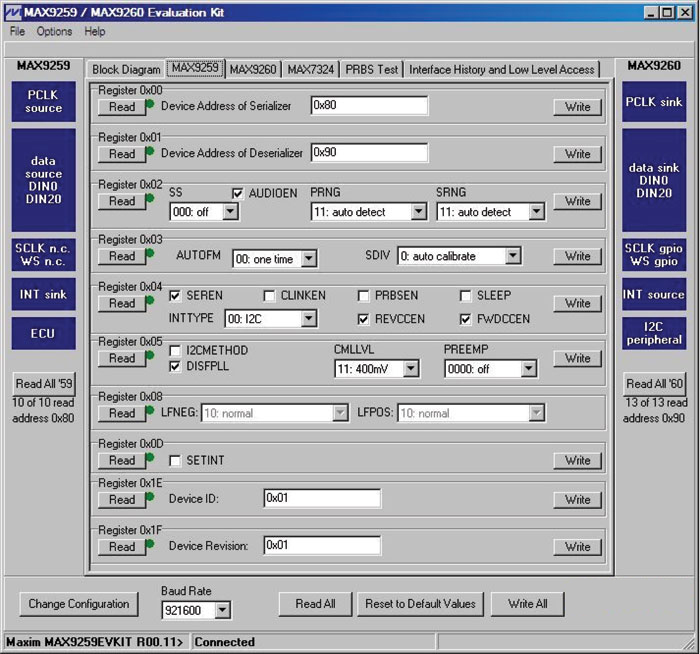
Task: Click the ECU block
Action: point(43,333)
